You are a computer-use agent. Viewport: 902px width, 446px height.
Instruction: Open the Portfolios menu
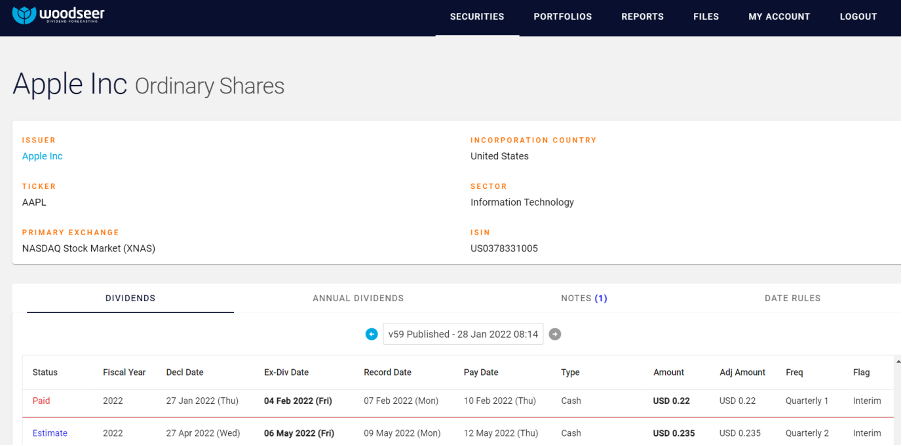[x=563, y=17]
